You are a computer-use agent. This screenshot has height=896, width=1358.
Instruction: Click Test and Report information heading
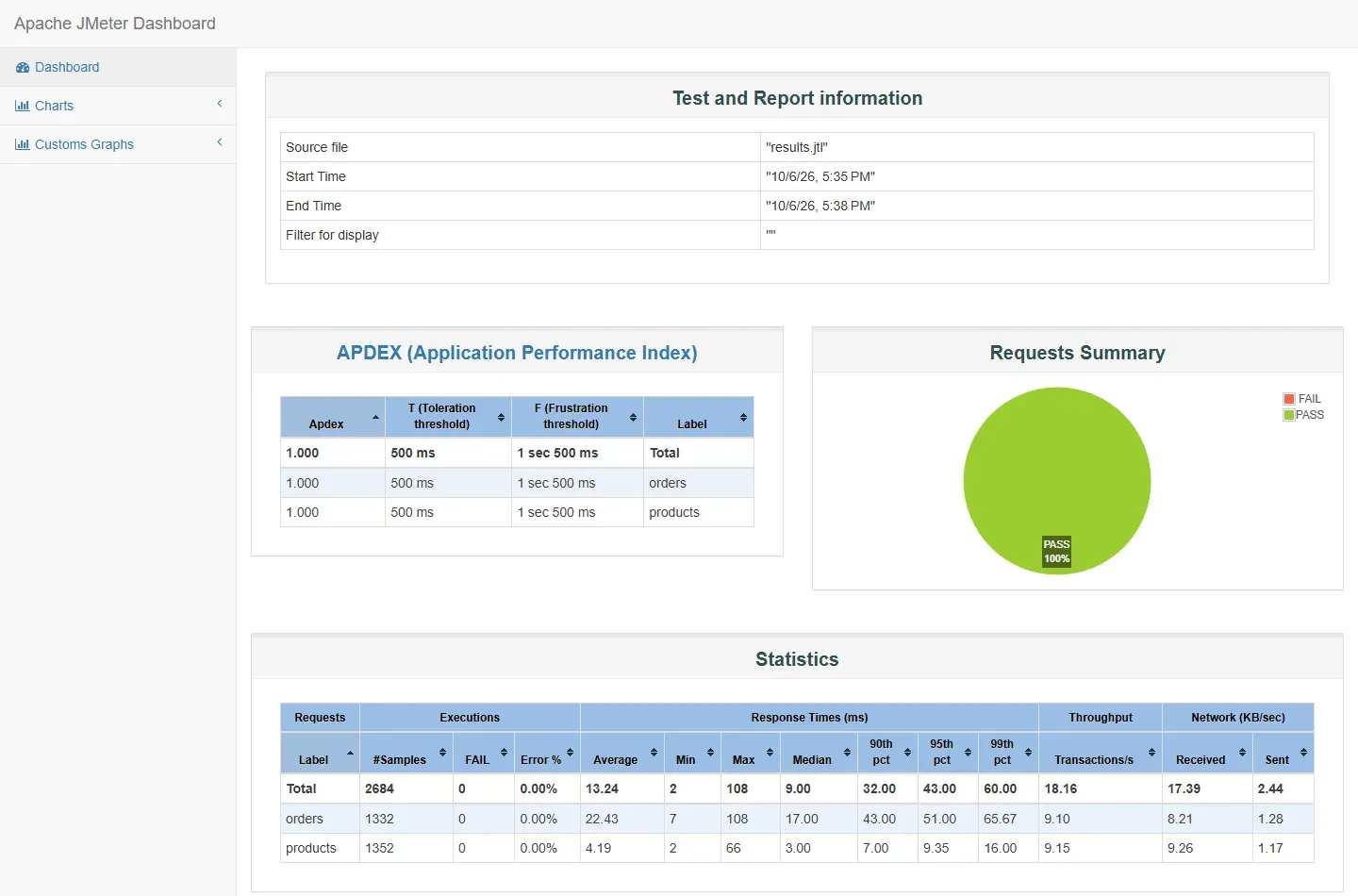798,98
